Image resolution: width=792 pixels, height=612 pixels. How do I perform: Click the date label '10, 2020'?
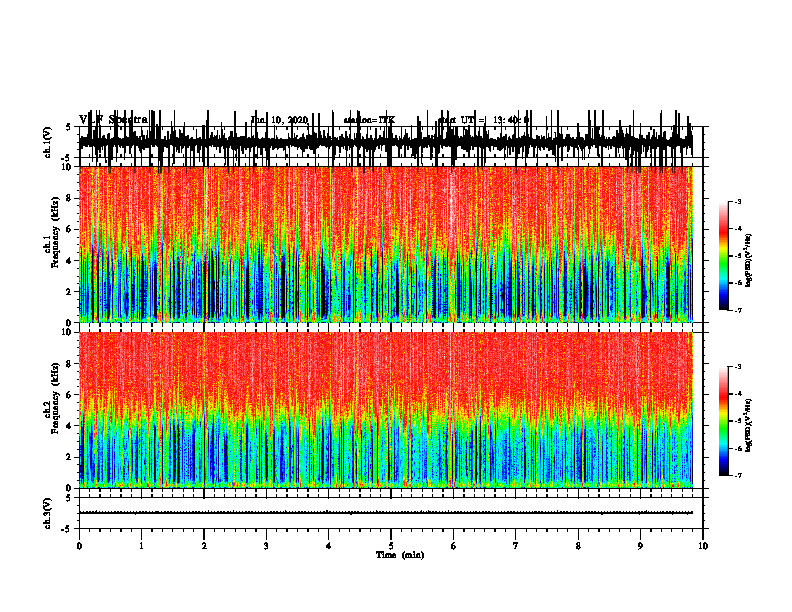(x=288, y=120)
